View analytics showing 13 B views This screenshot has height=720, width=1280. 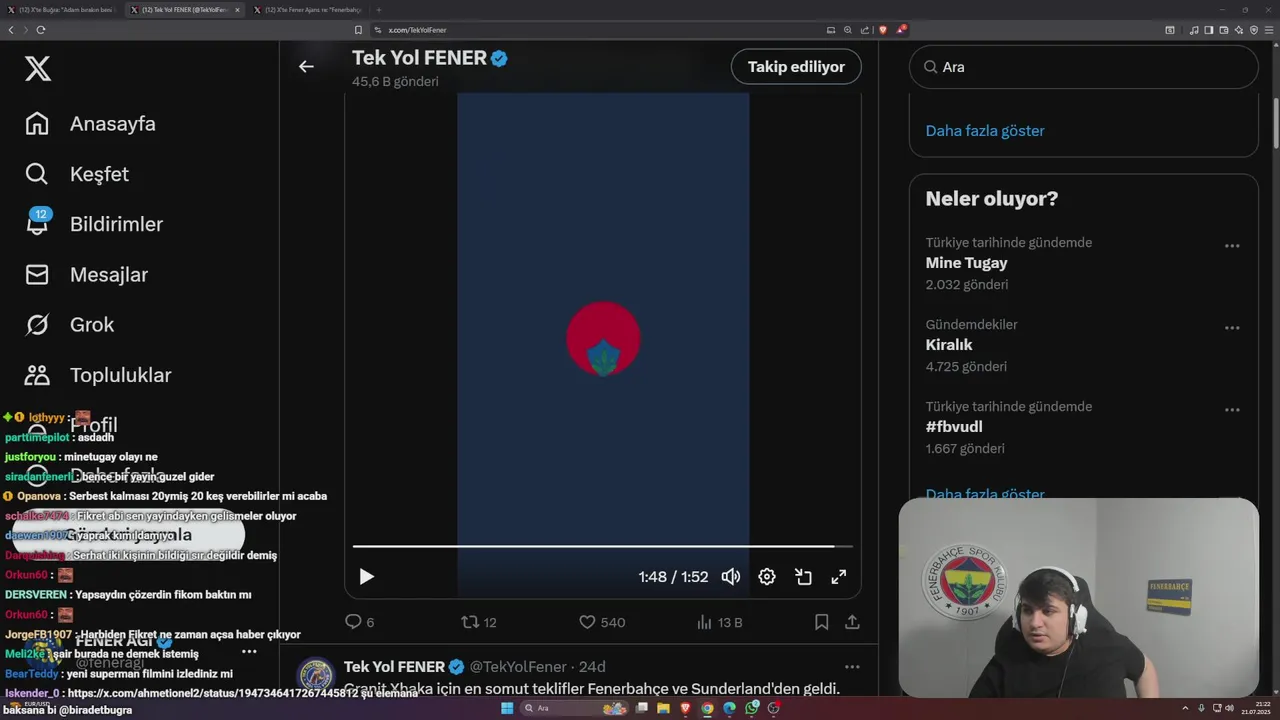click(x=720, y=622)
